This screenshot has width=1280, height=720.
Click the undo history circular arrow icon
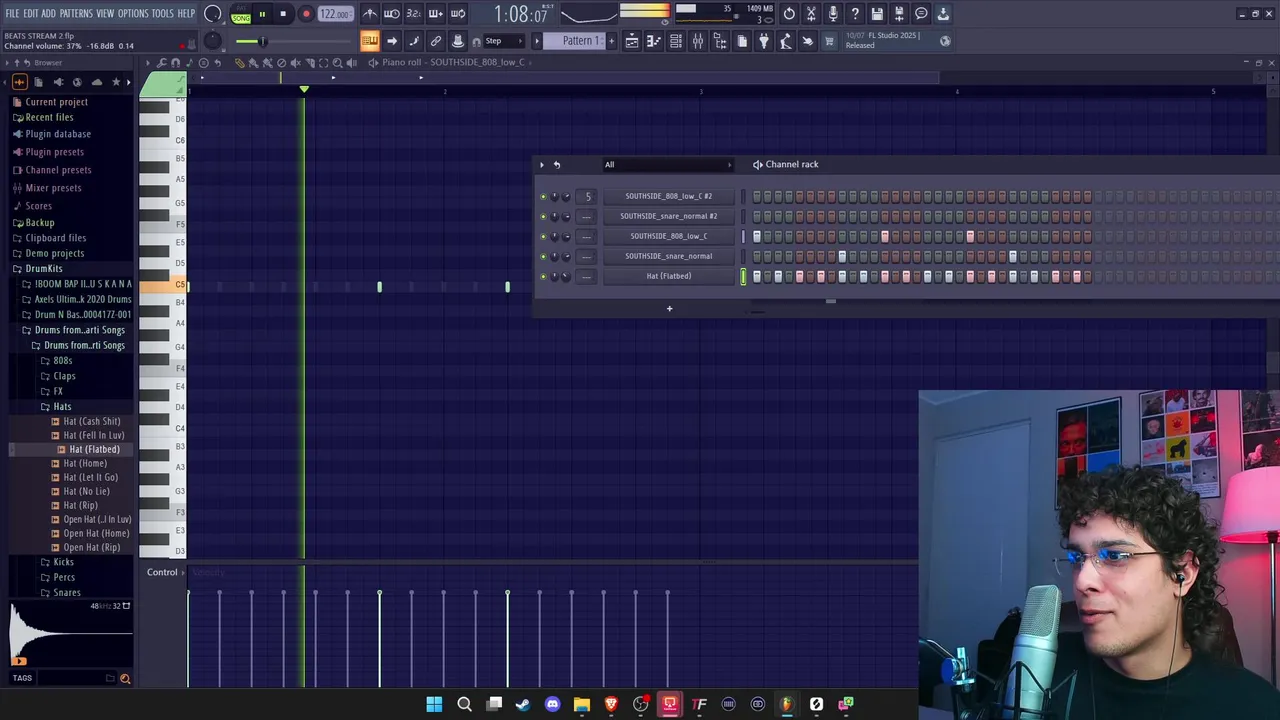point(789,14)
